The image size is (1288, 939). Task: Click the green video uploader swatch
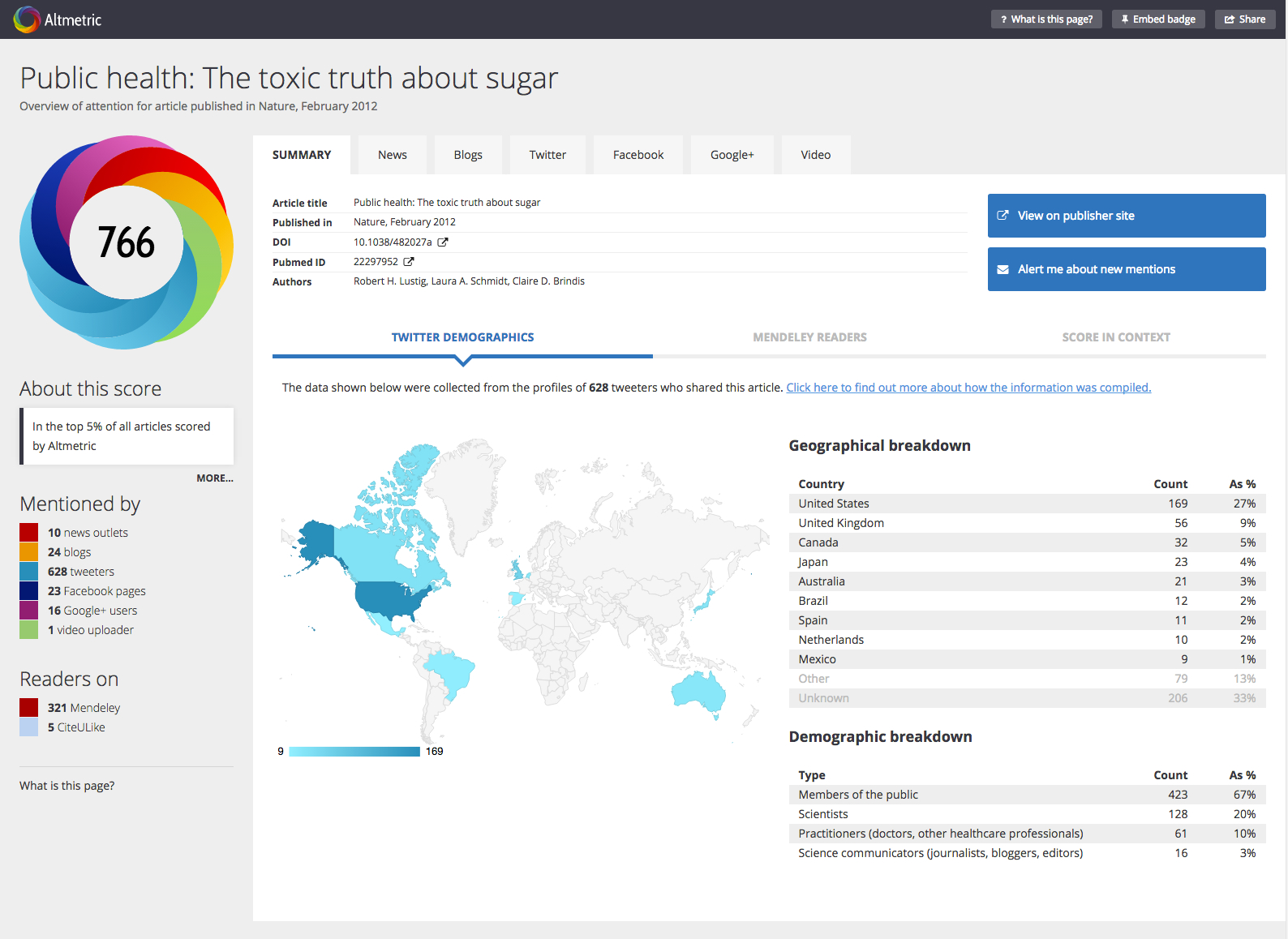pyautogui.click(x=28, y=629)
